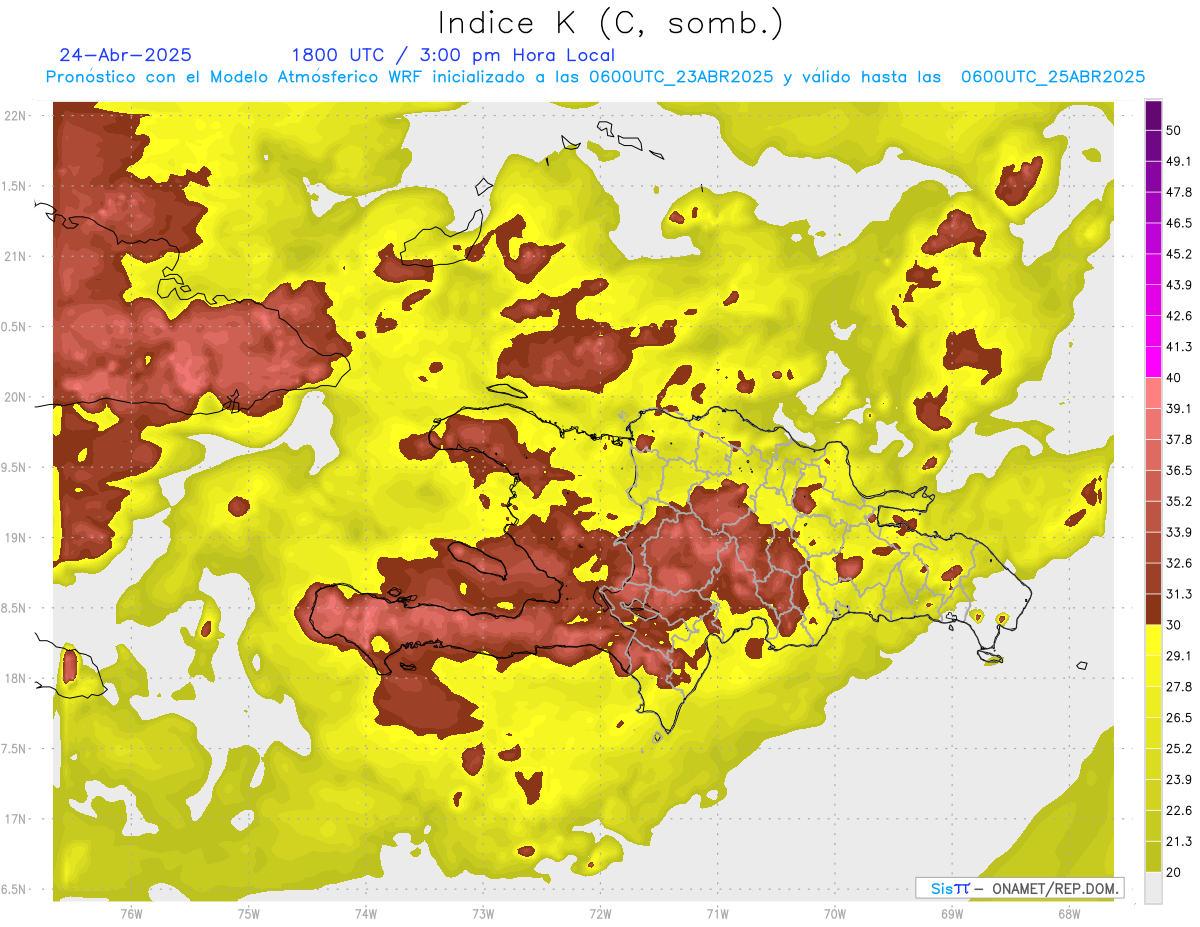Click the latitude axis label "21N"

[x=16, y=257]
